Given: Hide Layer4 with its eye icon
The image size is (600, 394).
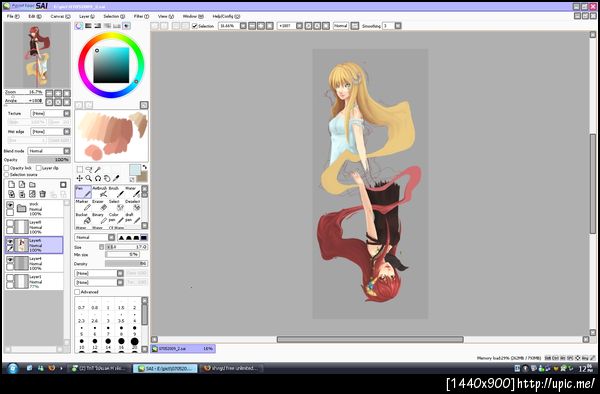Looking at the screenshot, I should tap(10, 260).
